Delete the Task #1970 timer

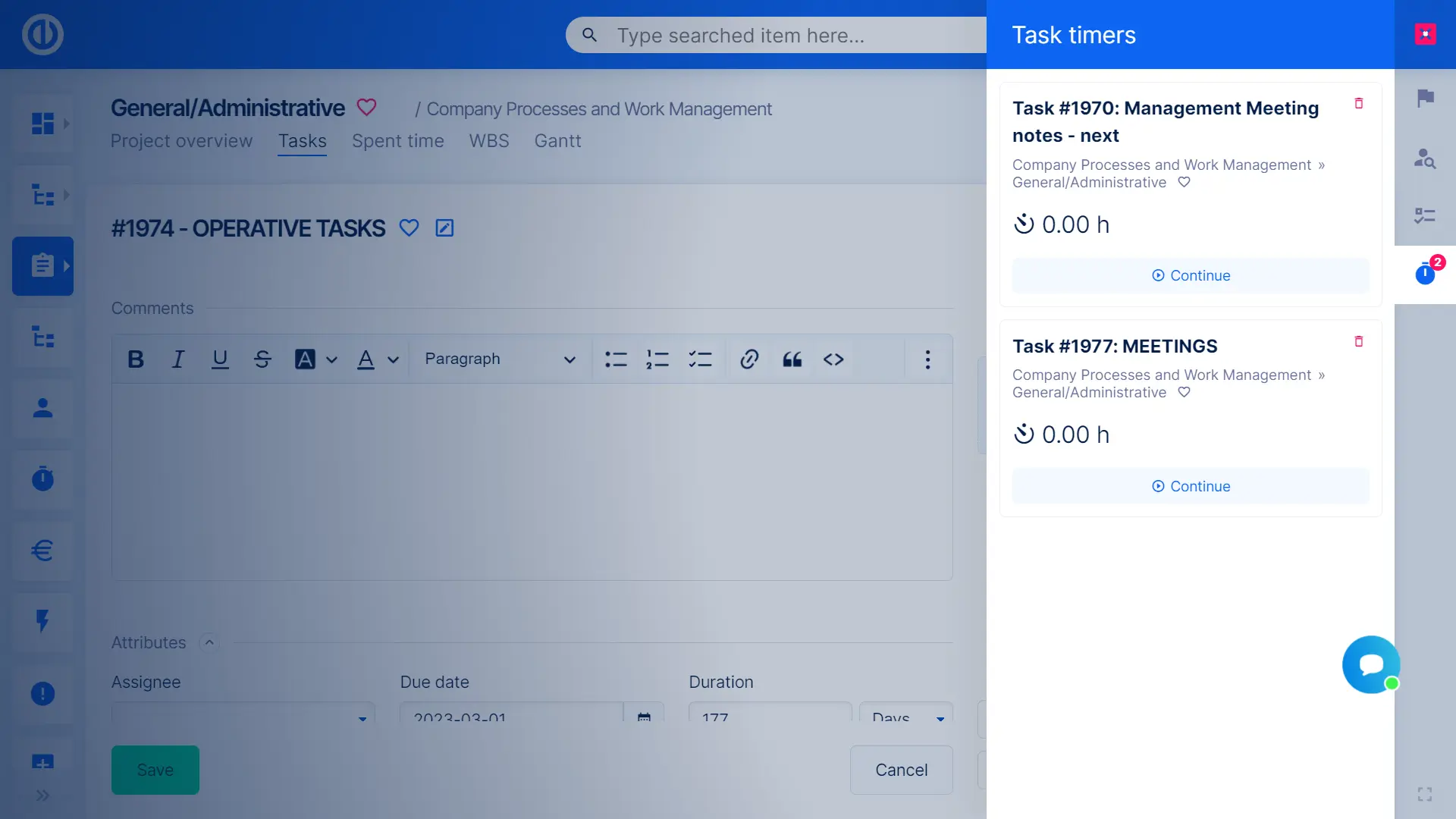coord(1359,103)
